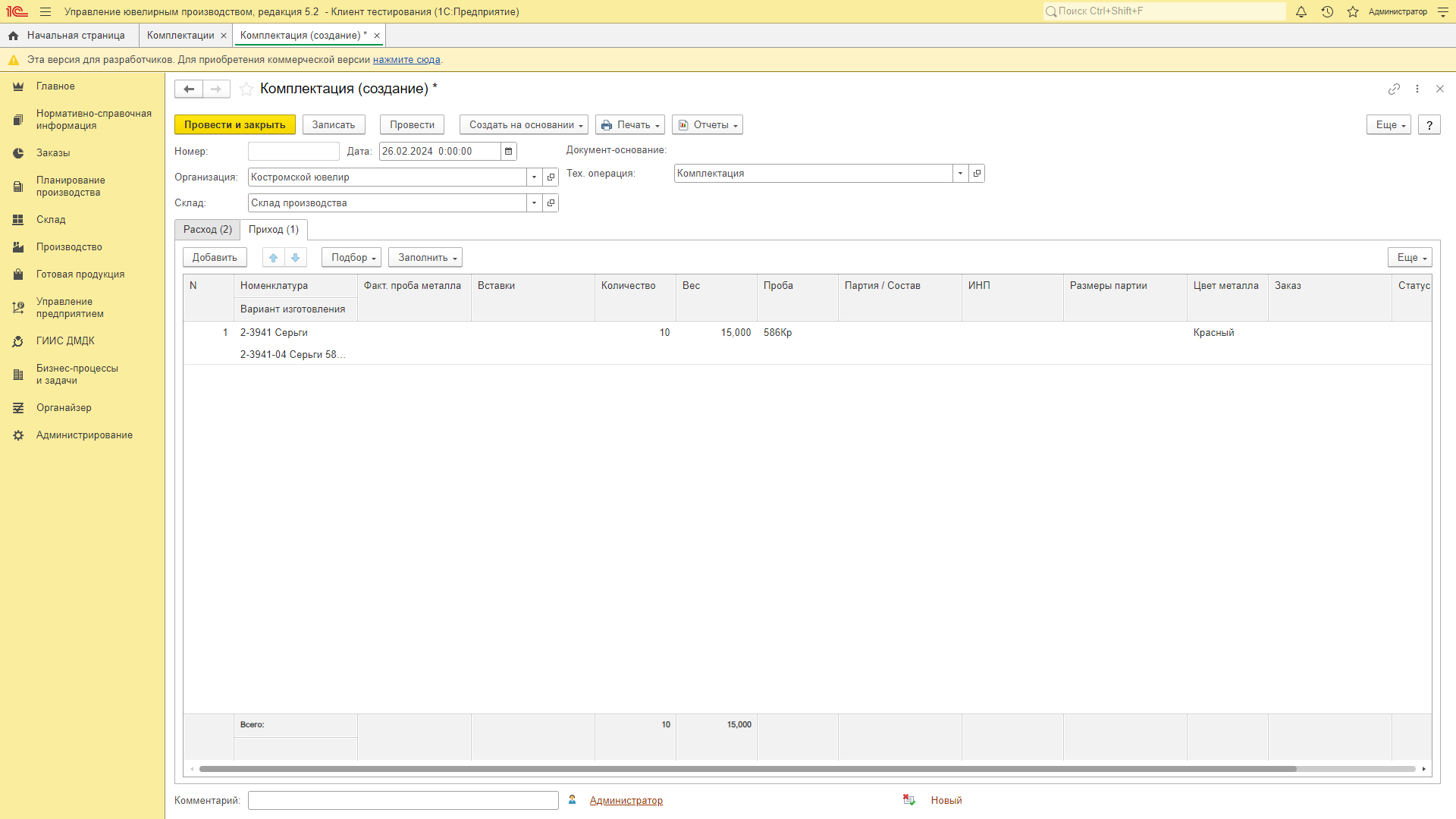Open the table Еще menu
Viewport: 1456px width, 819px height.
pyautogui.click(x=1410, y=257)
